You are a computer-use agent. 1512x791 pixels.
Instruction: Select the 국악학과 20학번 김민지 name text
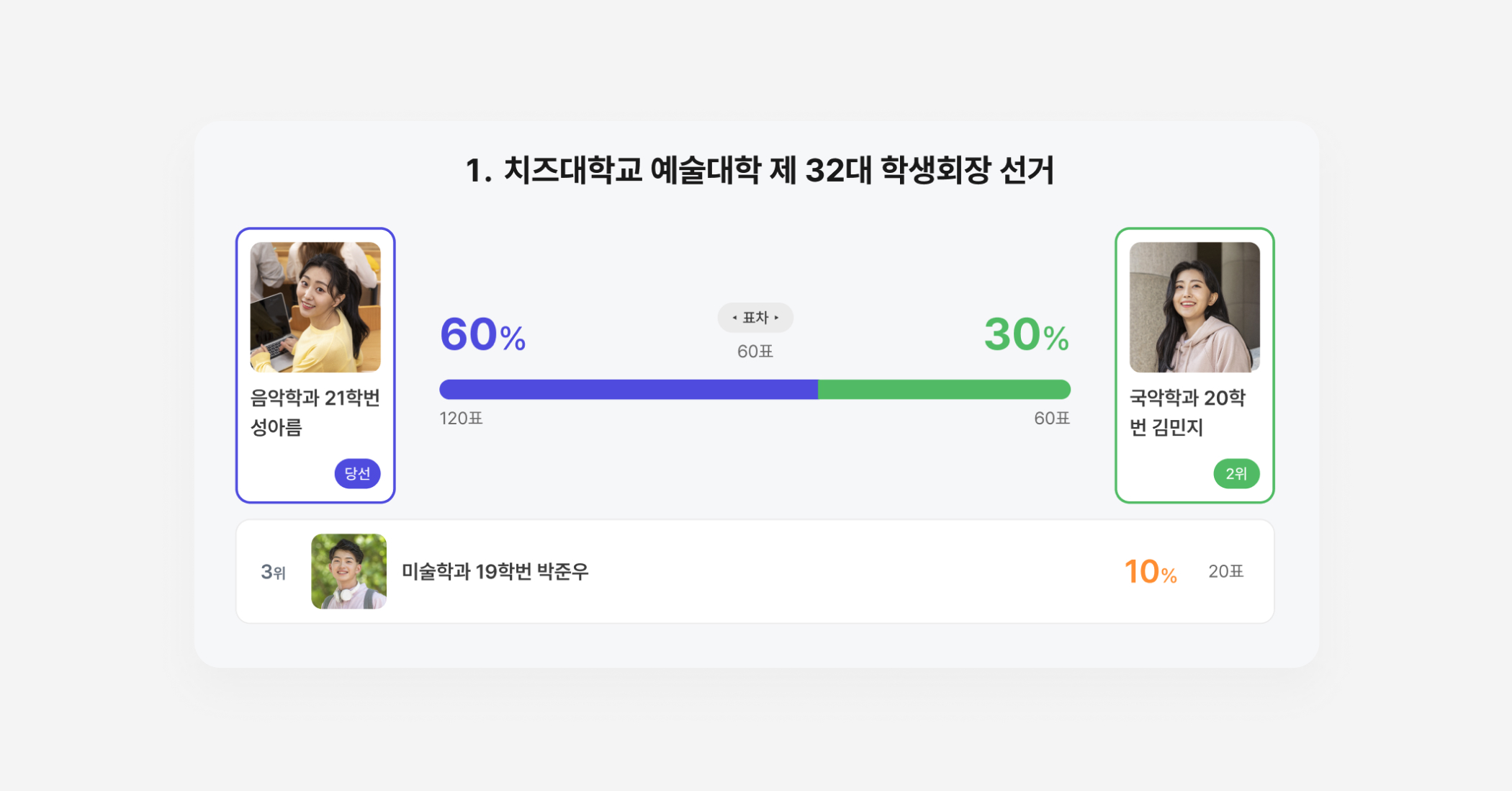click(1187, 412)
